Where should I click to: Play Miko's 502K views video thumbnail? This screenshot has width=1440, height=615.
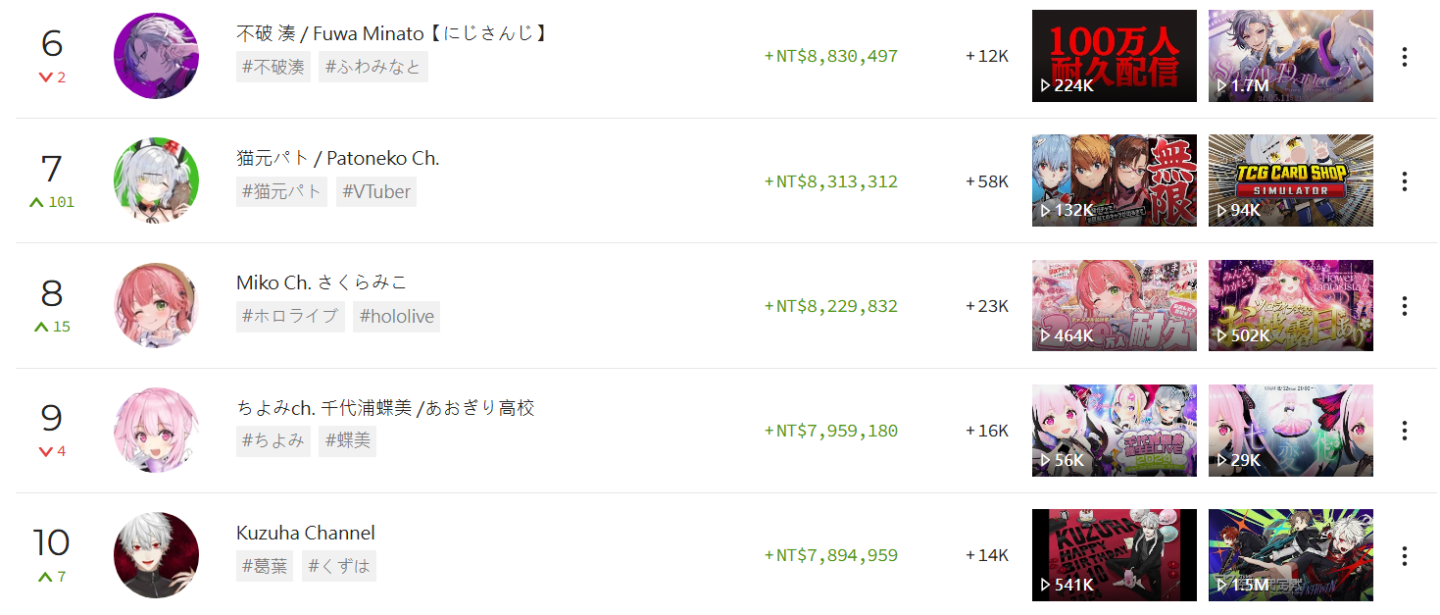pos(1290,306)
